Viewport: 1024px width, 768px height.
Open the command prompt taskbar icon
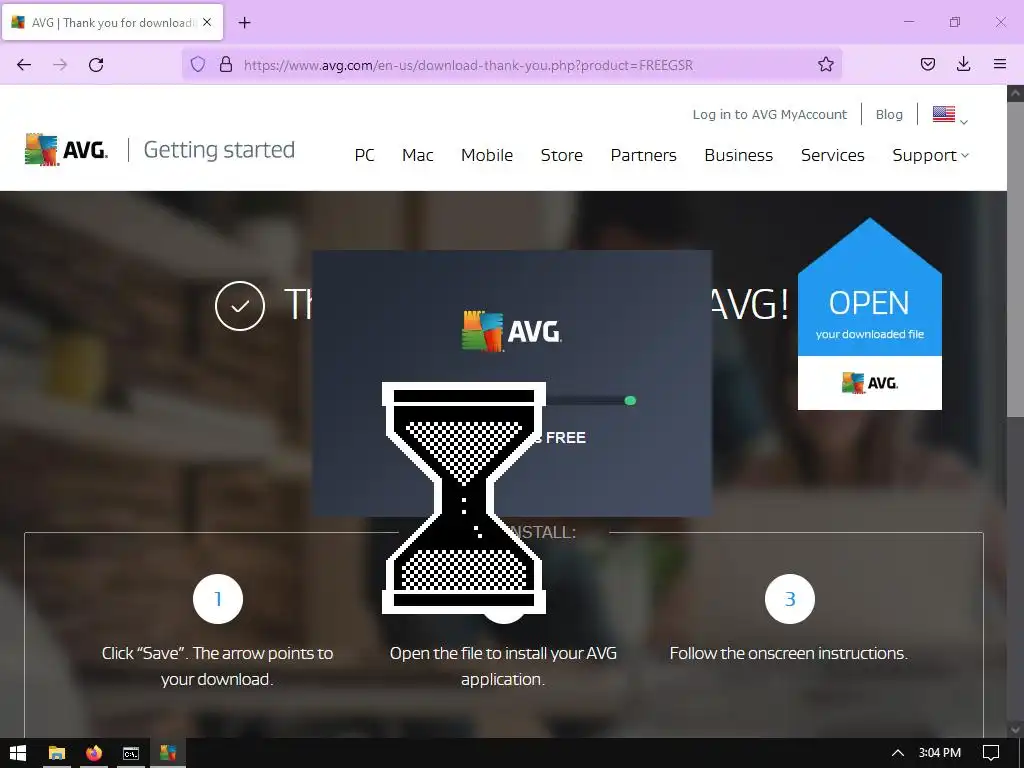click(131, 753)
